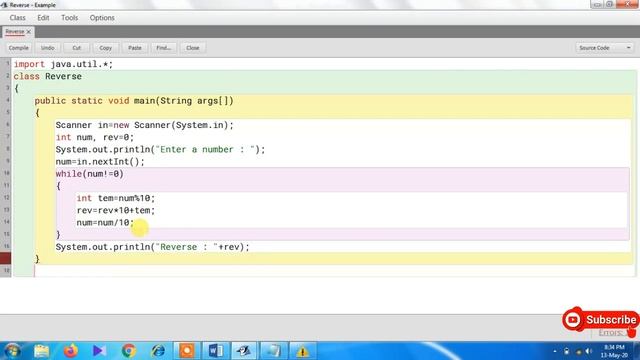Image resolution: width=640 pixels, height=360 pixels.
Task: Click the Find... button
Action: (x=164, y=48)
